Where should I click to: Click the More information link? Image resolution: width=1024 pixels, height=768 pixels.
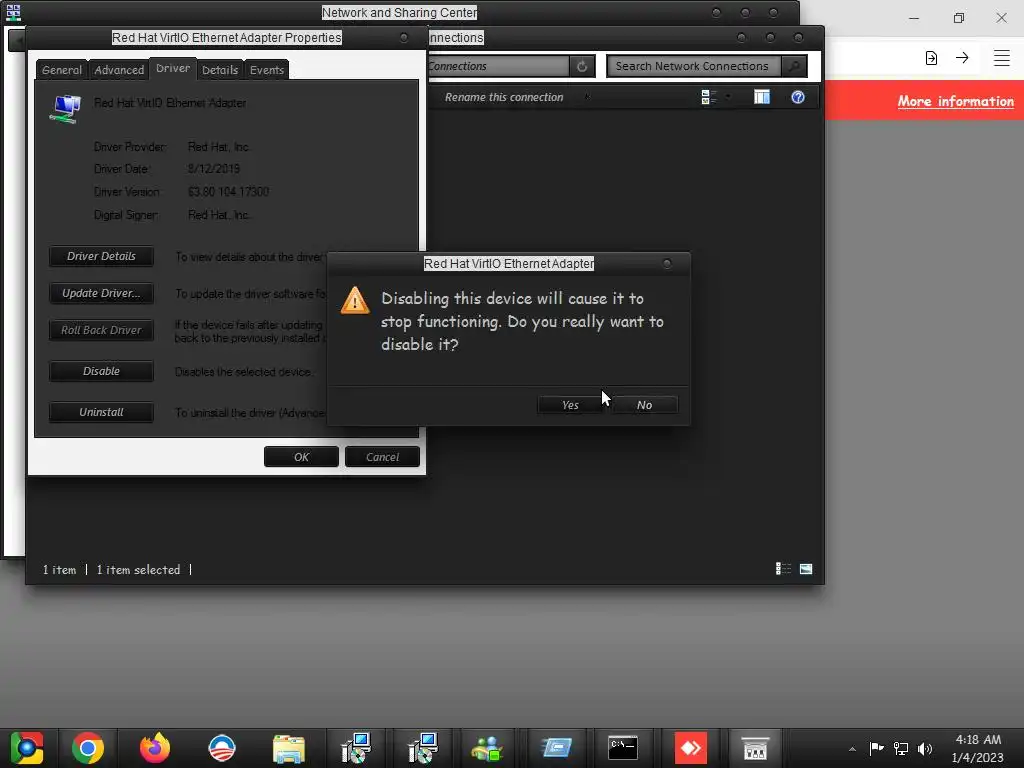point(955,101)
